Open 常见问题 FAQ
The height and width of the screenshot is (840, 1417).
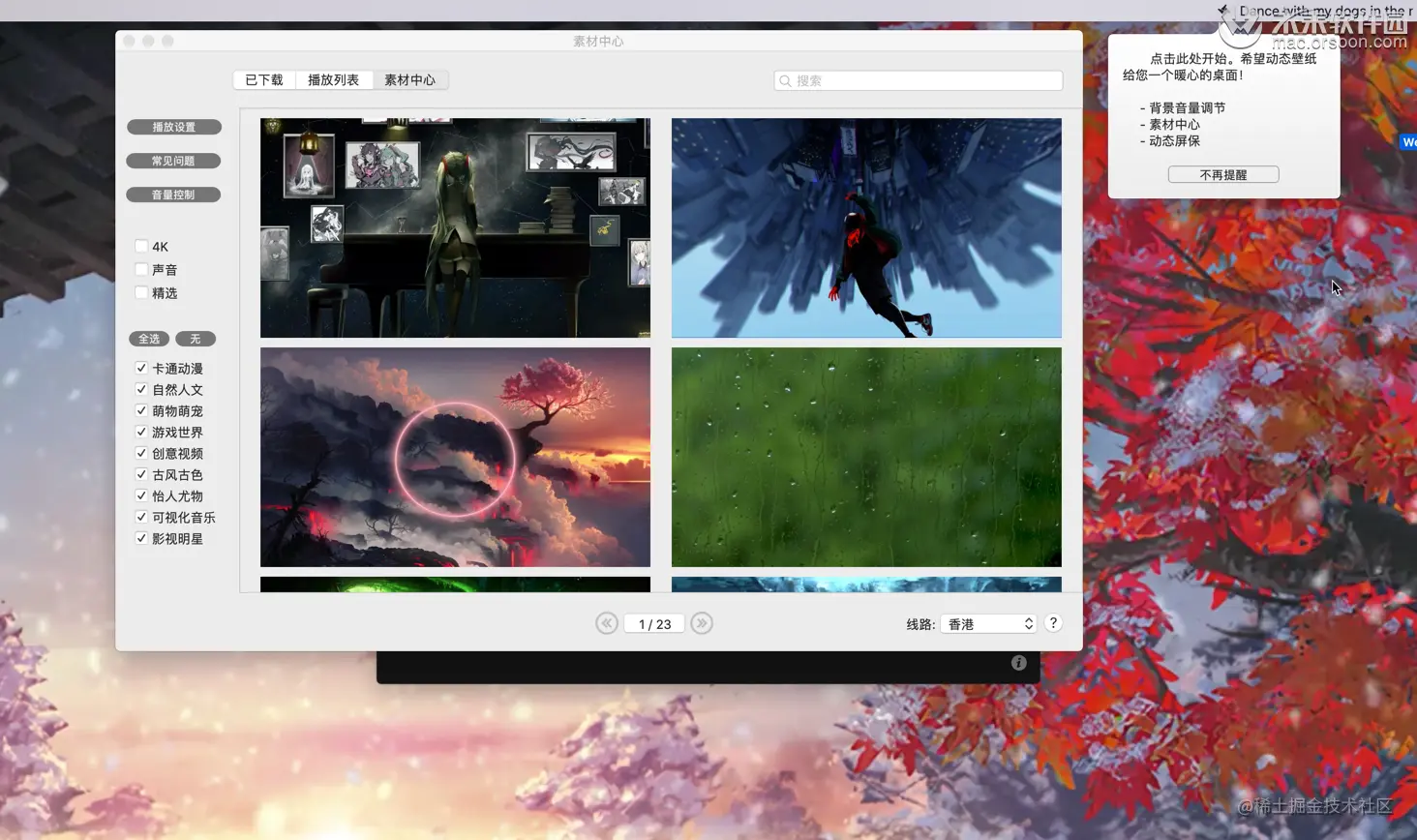(x=173, y=161)
